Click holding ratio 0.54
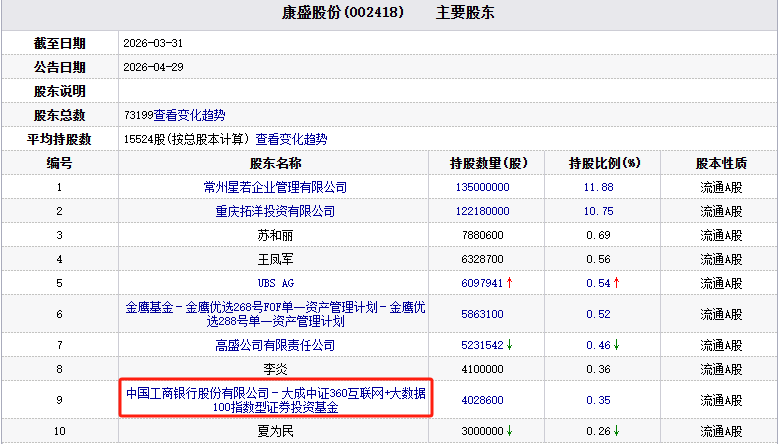The image size is (779, 444). 598,283
